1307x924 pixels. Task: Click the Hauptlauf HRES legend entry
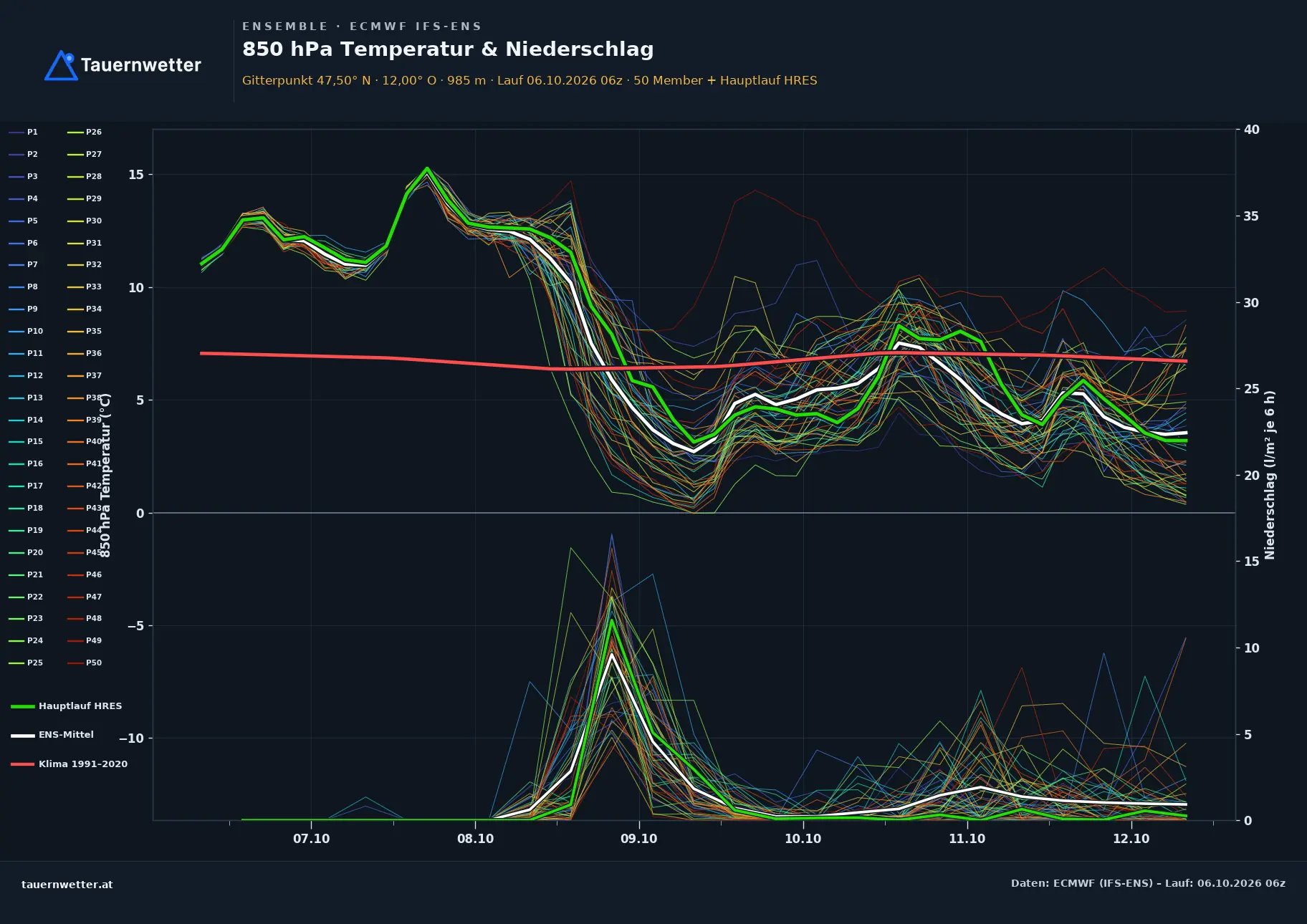click(67, 706)
